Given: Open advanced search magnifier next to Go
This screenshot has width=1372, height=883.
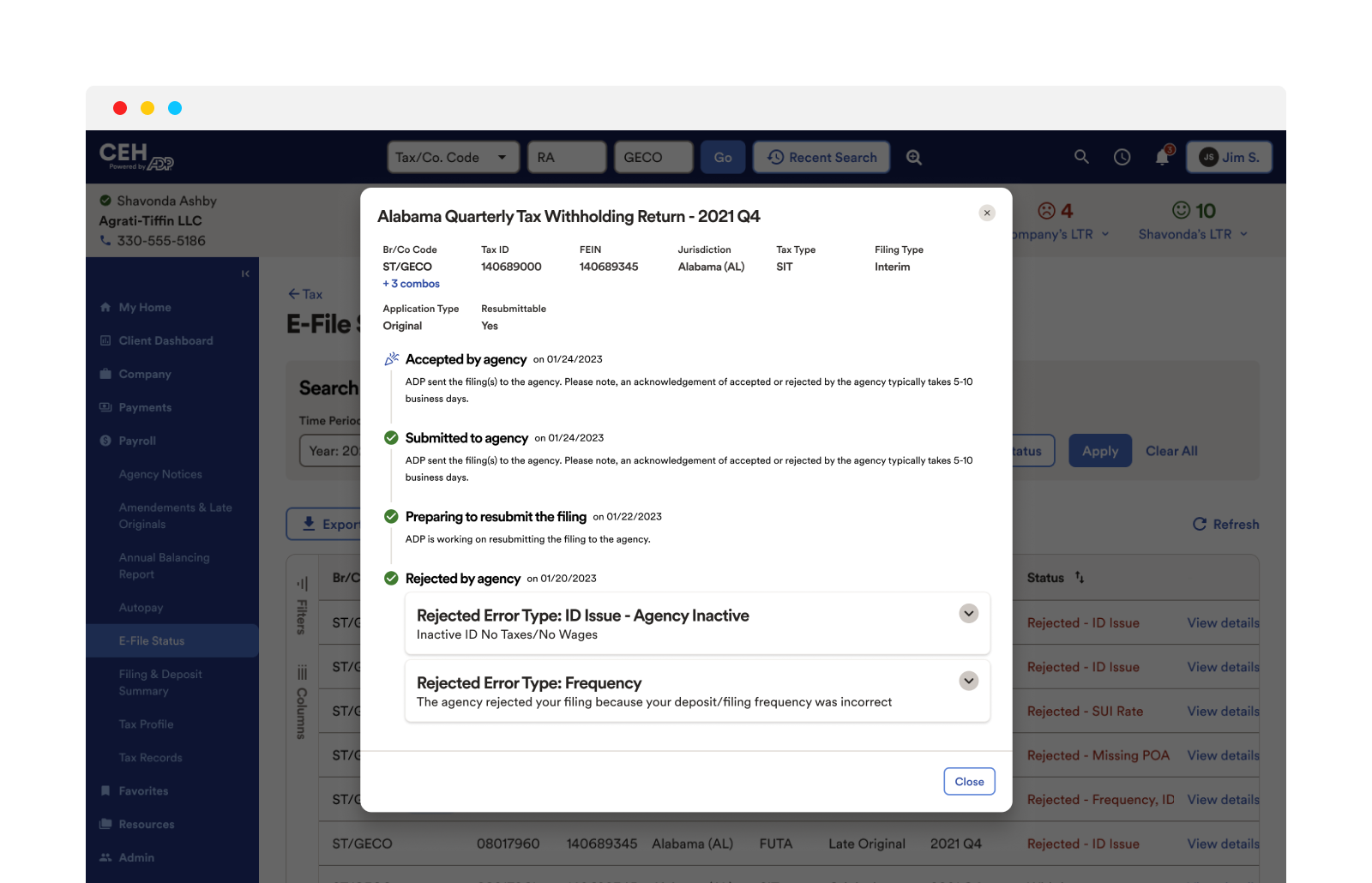Looking at the screenshot, I should click(914, 157).
